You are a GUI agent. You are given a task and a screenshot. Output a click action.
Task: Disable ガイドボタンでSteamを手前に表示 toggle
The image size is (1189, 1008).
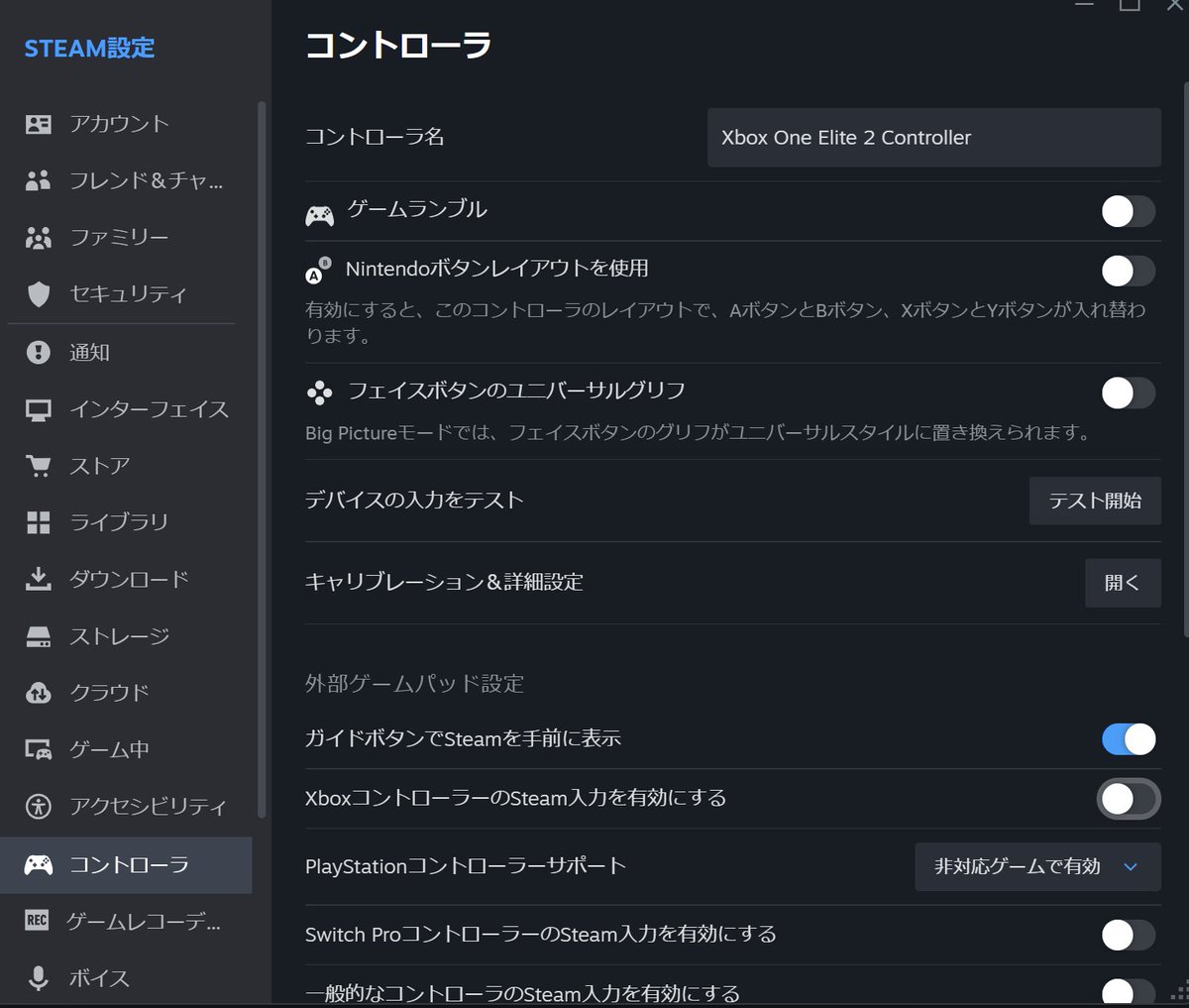click(x=1128, y=738)
